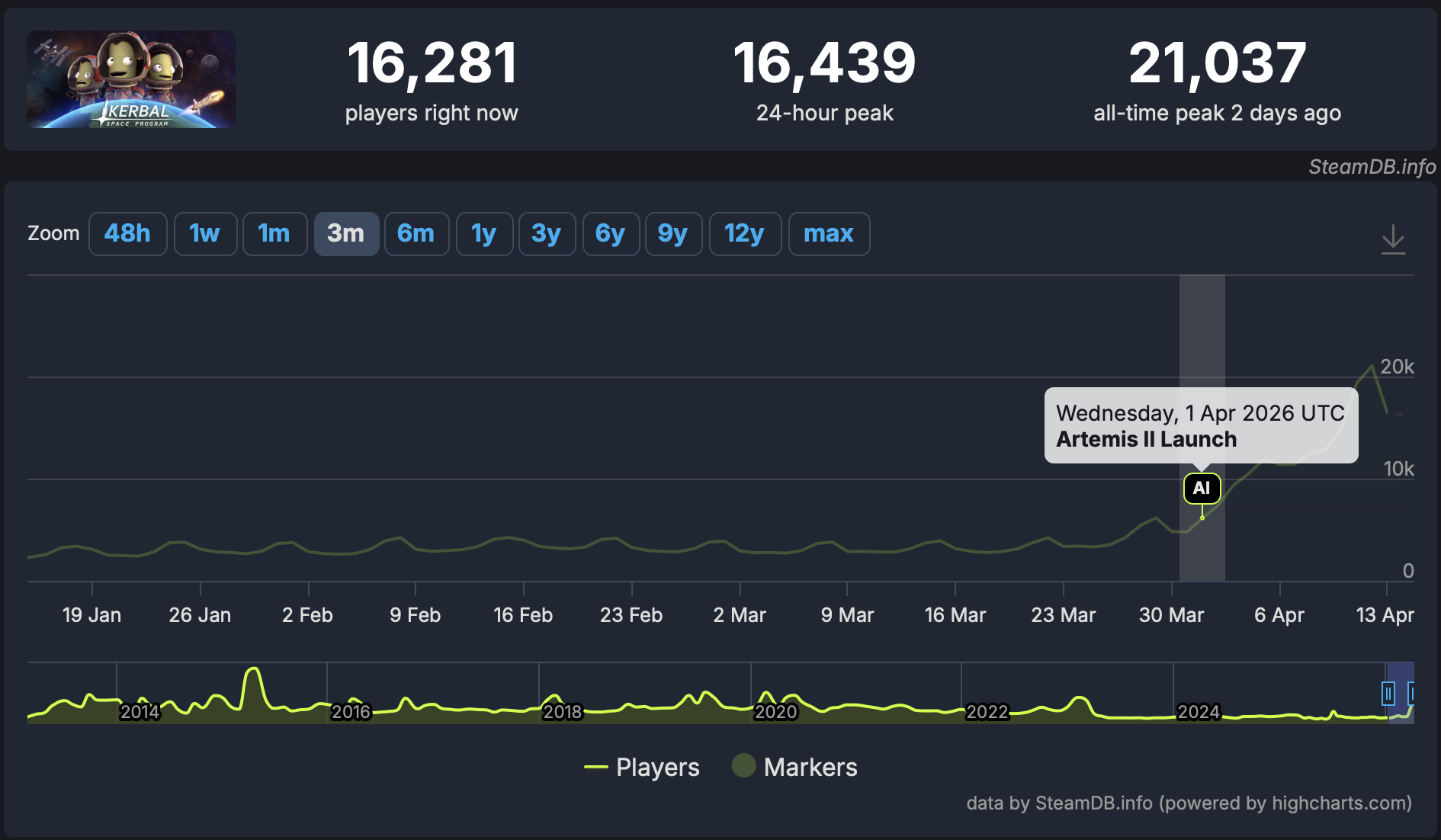1441x840 pixels.
Task: Click the 9 Feb axis label
Action: click(415, 615)
